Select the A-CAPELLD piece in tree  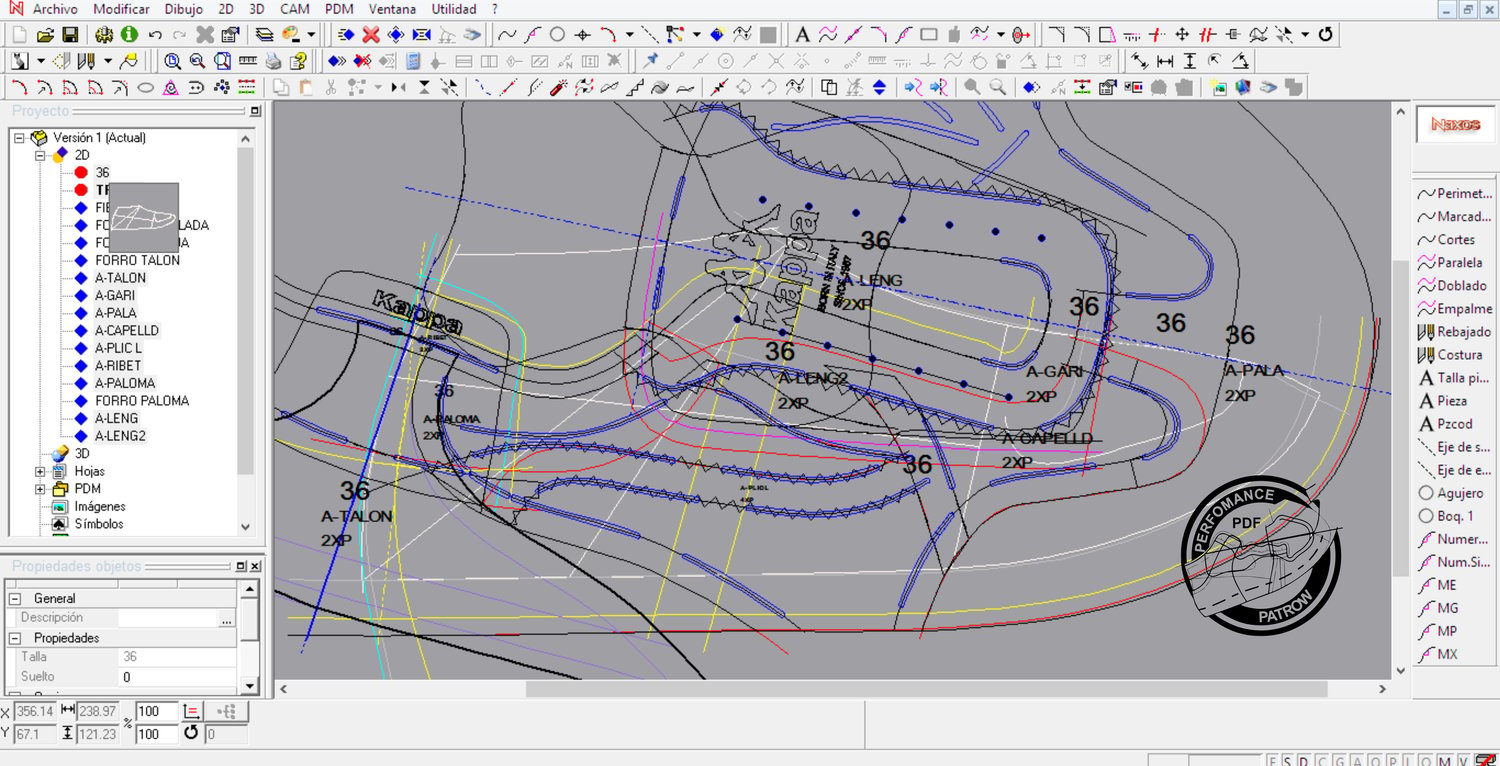tap(127, 330)
